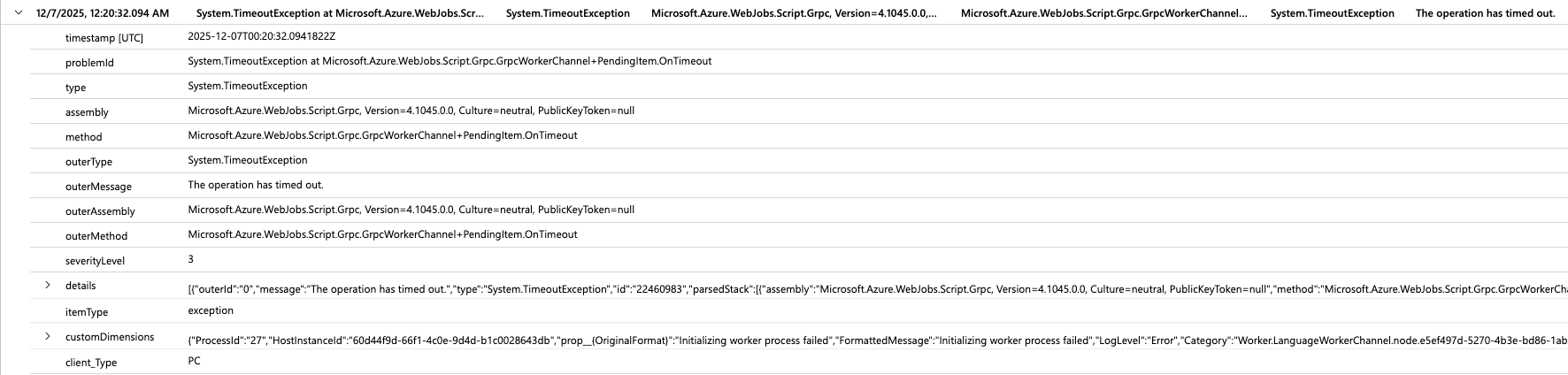Click the outerAssembly field label
This screenshot has width=1568, height=375.
coord(100,211)
